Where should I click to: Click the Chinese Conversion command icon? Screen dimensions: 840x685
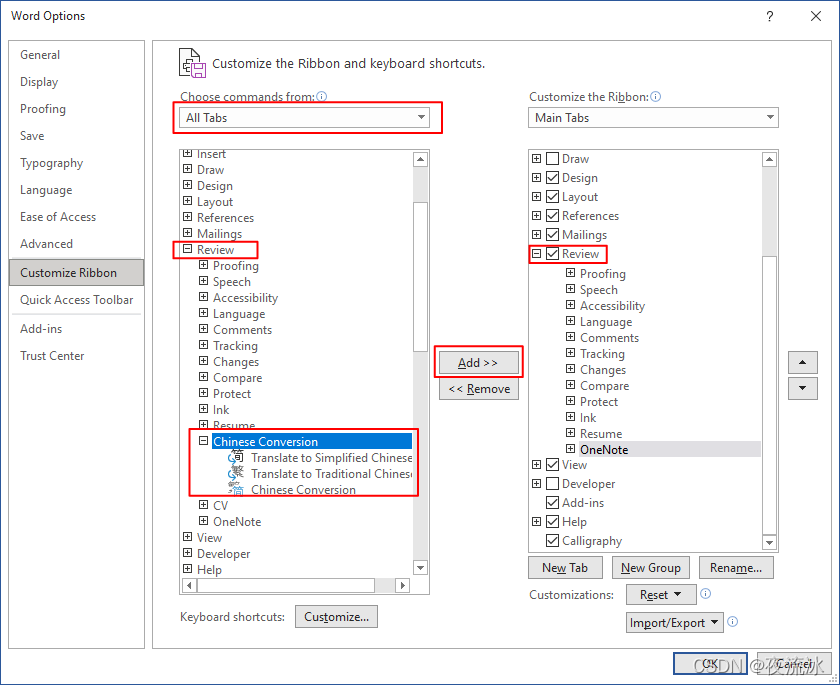(236, 488)
